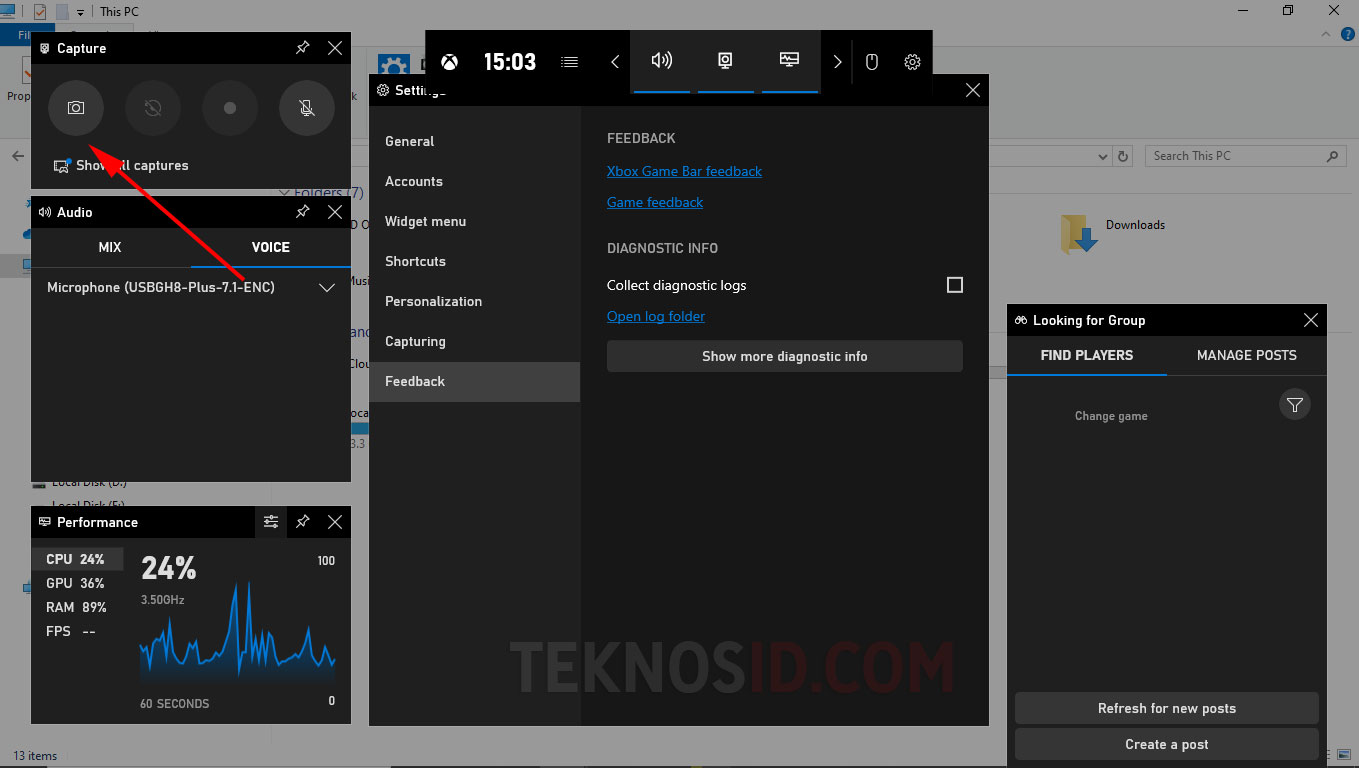Select the VOICE audio tab
The image size is (1359, 768).
[271, 247]
